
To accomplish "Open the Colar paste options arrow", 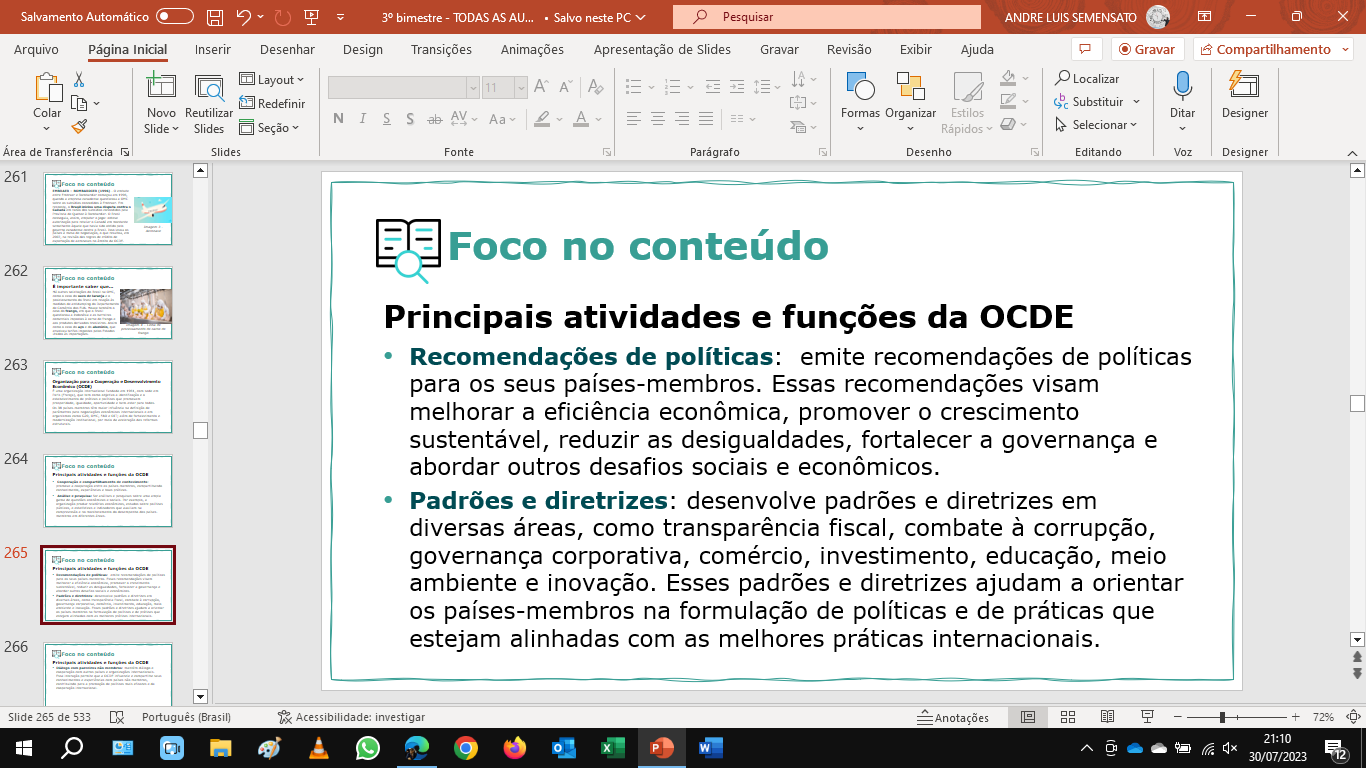I will pos(47,128).
